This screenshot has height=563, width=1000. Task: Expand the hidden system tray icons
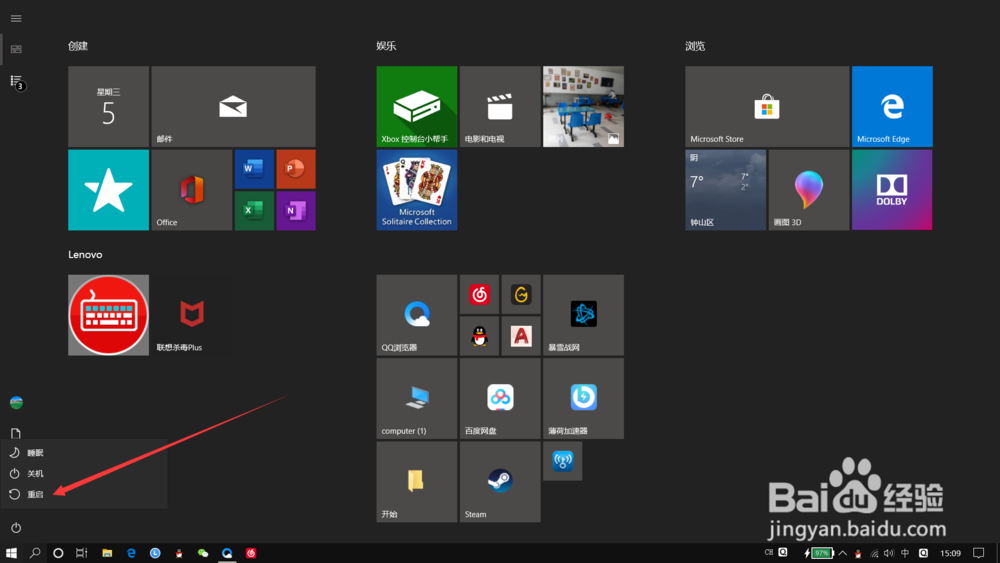[x=843, y=553]
